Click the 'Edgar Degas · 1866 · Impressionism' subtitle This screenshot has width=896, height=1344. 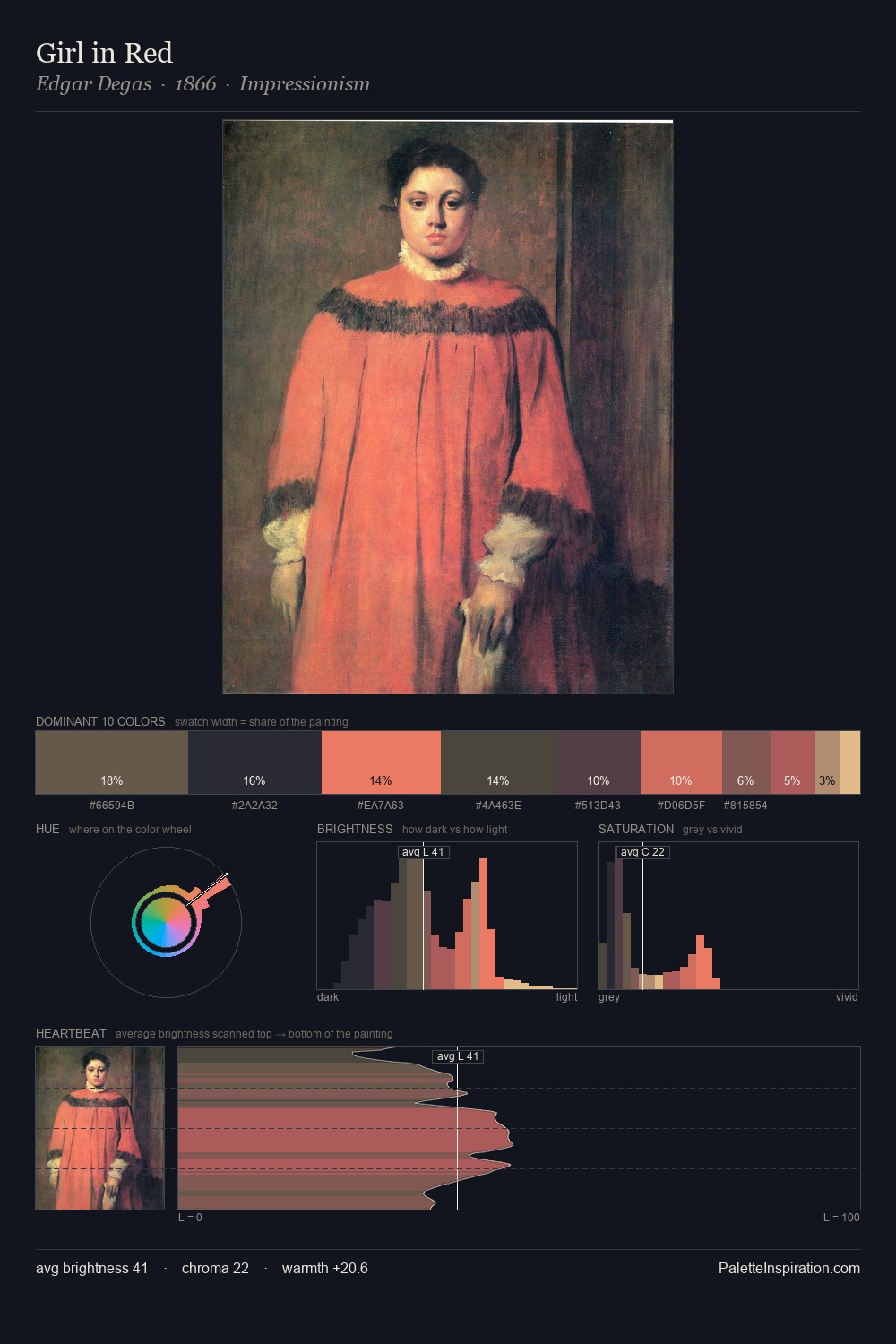202,84
